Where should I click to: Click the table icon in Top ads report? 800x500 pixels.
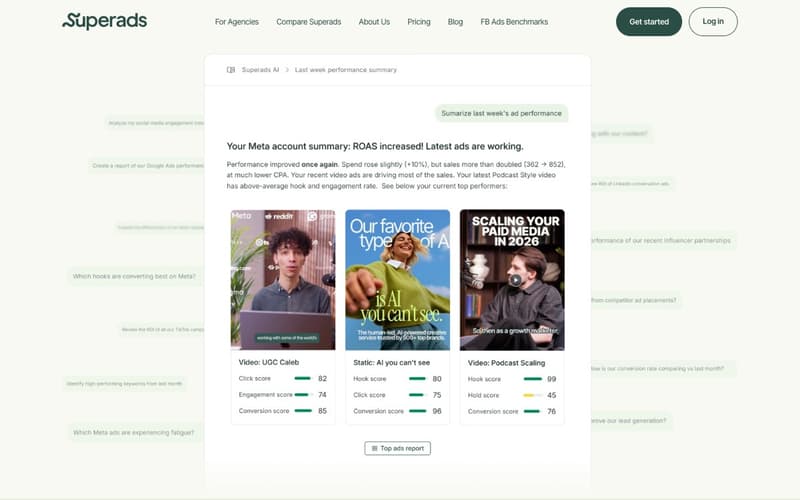[x=374, y=448]
